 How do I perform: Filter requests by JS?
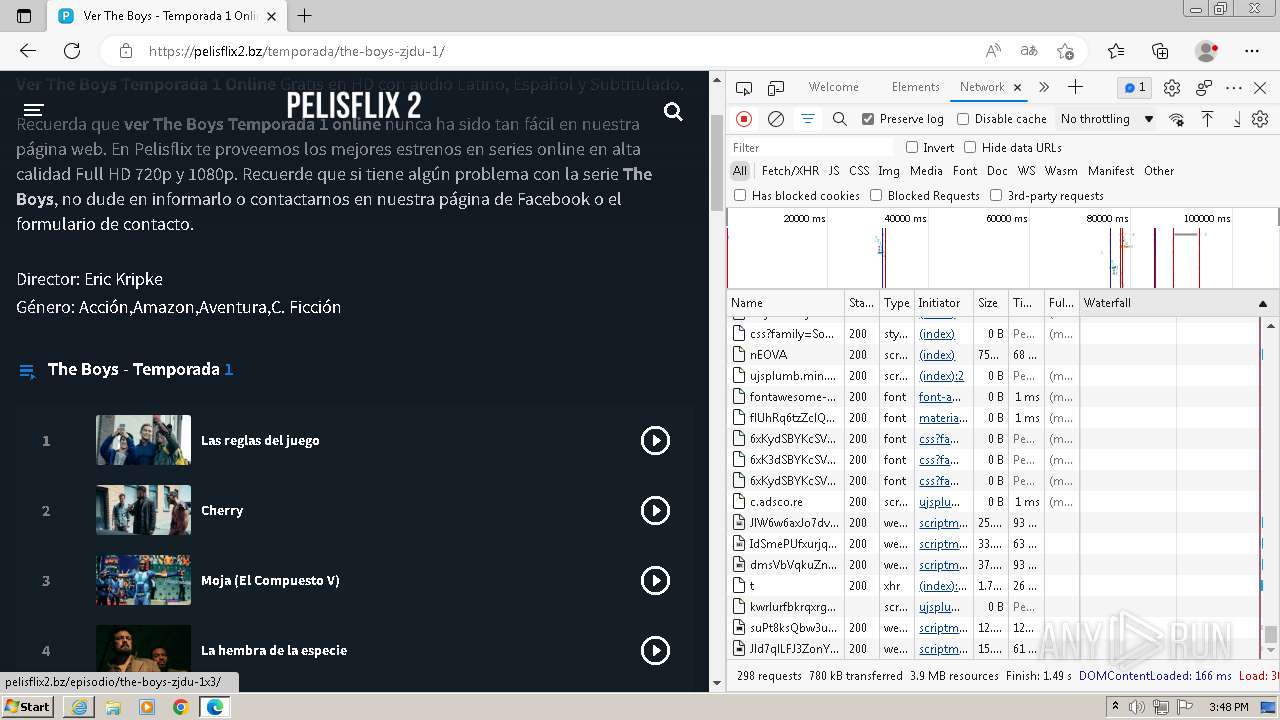(834, 171)
